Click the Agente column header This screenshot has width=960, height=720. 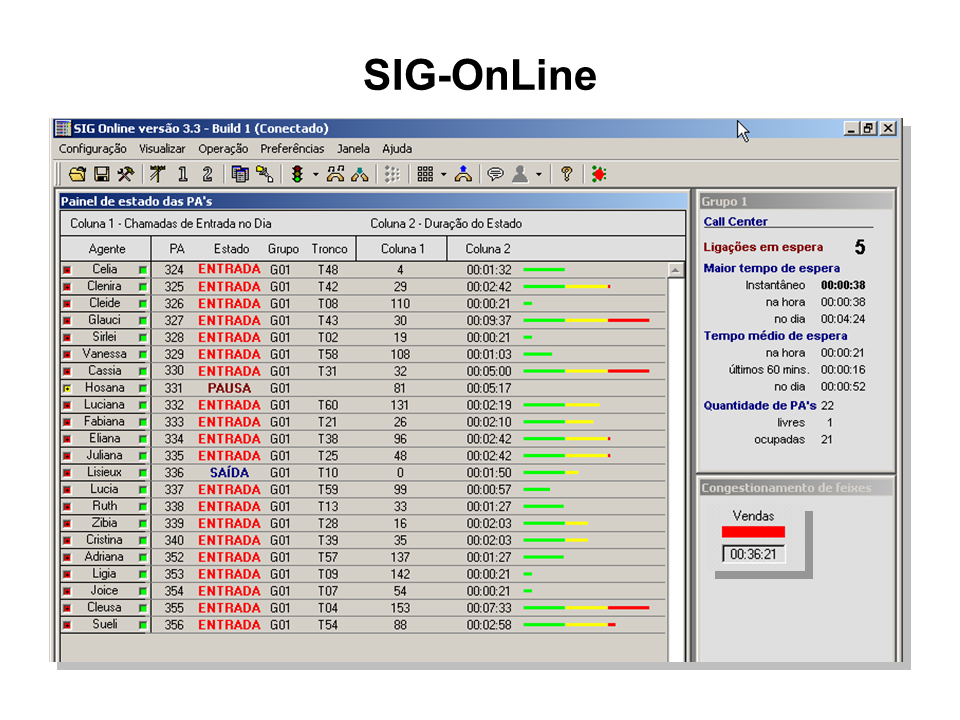[106, 249]
